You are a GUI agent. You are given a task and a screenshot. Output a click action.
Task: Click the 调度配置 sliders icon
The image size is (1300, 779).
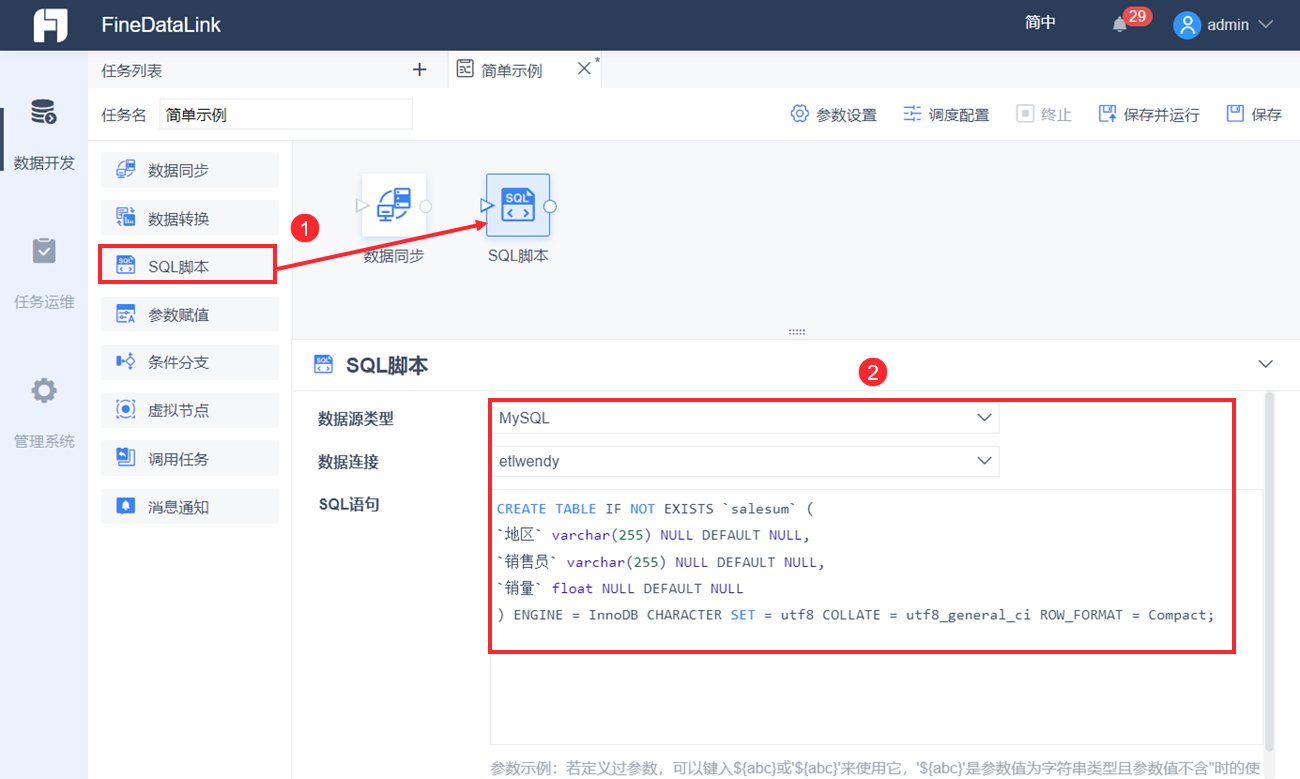click(x=912, y=114)
